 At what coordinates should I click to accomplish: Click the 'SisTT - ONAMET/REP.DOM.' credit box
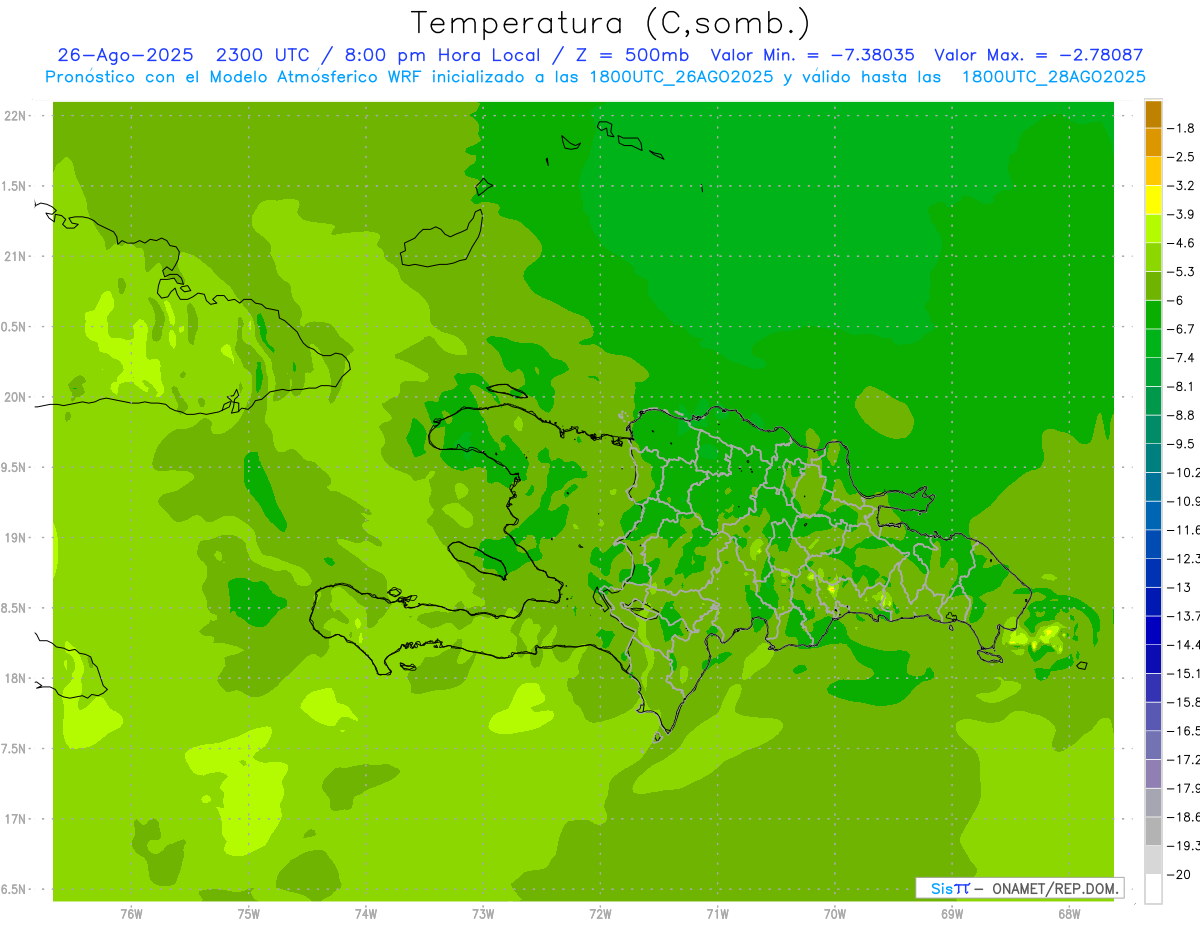(1019, 888)
